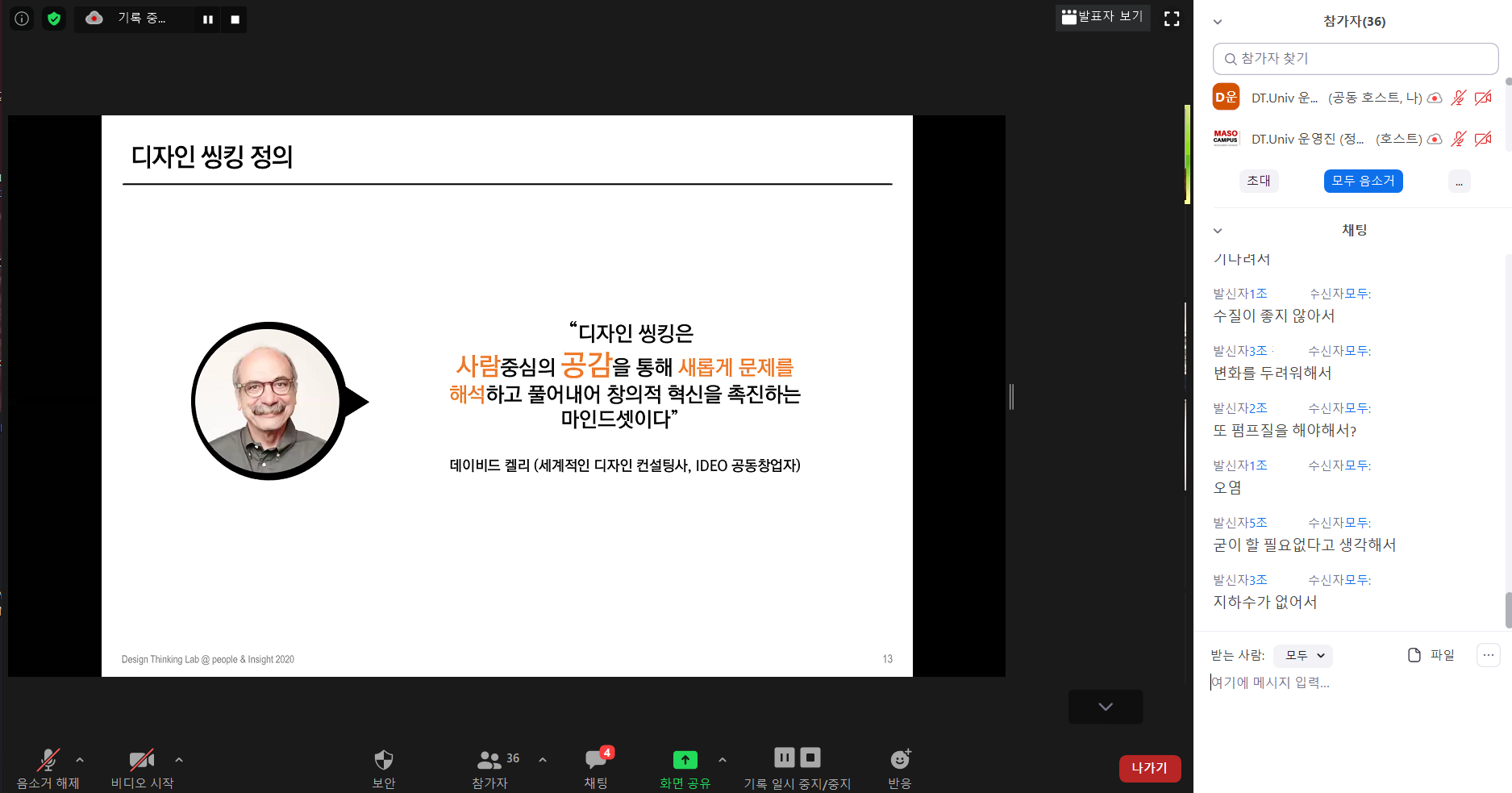Click the chat message input field
The height and width of the screenshot is (793, 1512).
click(x=1339, y=682)
